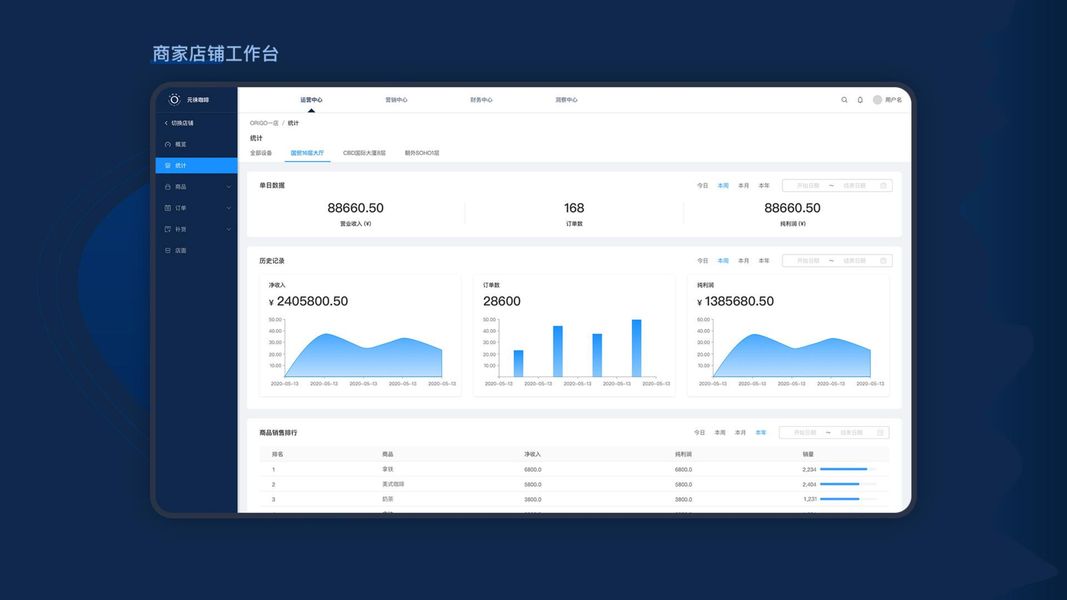
Task: Select the highlighted blue device tab
Action: point(308,153)
